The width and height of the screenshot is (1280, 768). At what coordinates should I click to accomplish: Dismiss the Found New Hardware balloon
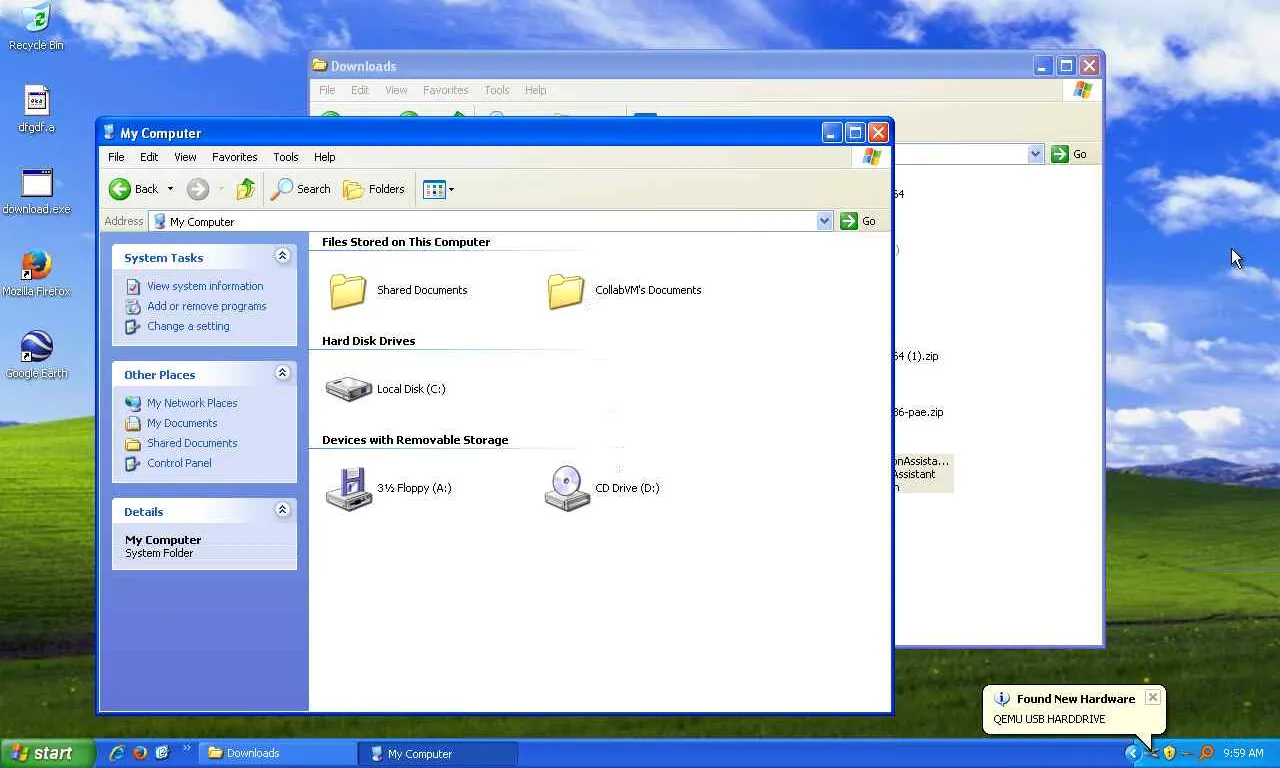1153,697
